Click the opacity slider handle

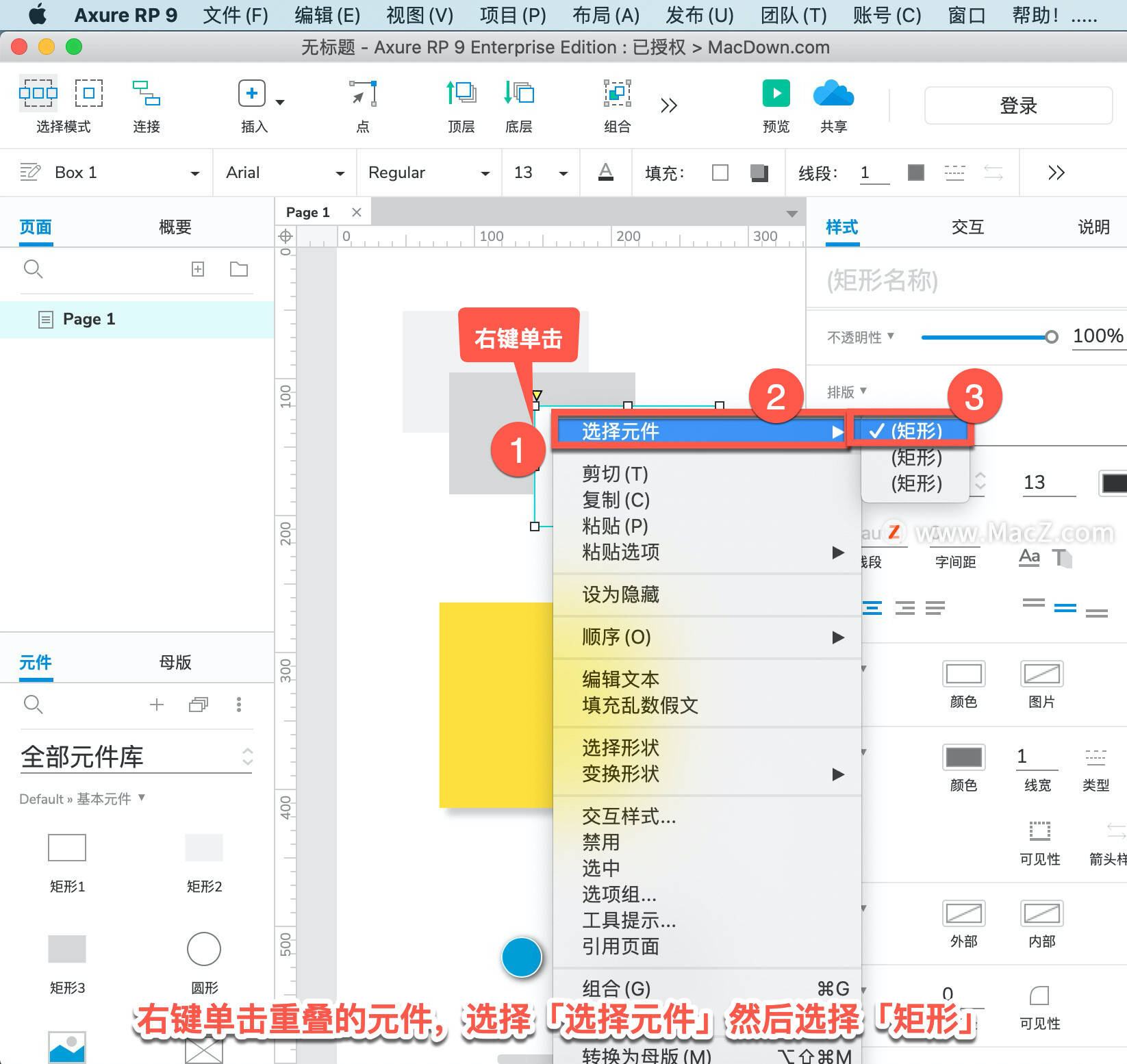point(1052,337)
